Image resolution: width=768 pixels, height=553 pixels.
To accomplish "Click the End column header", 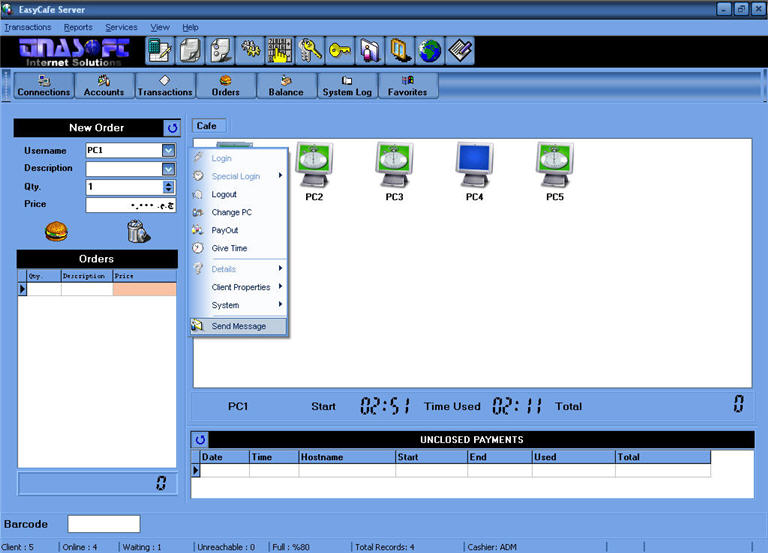I will coord(500,457).
